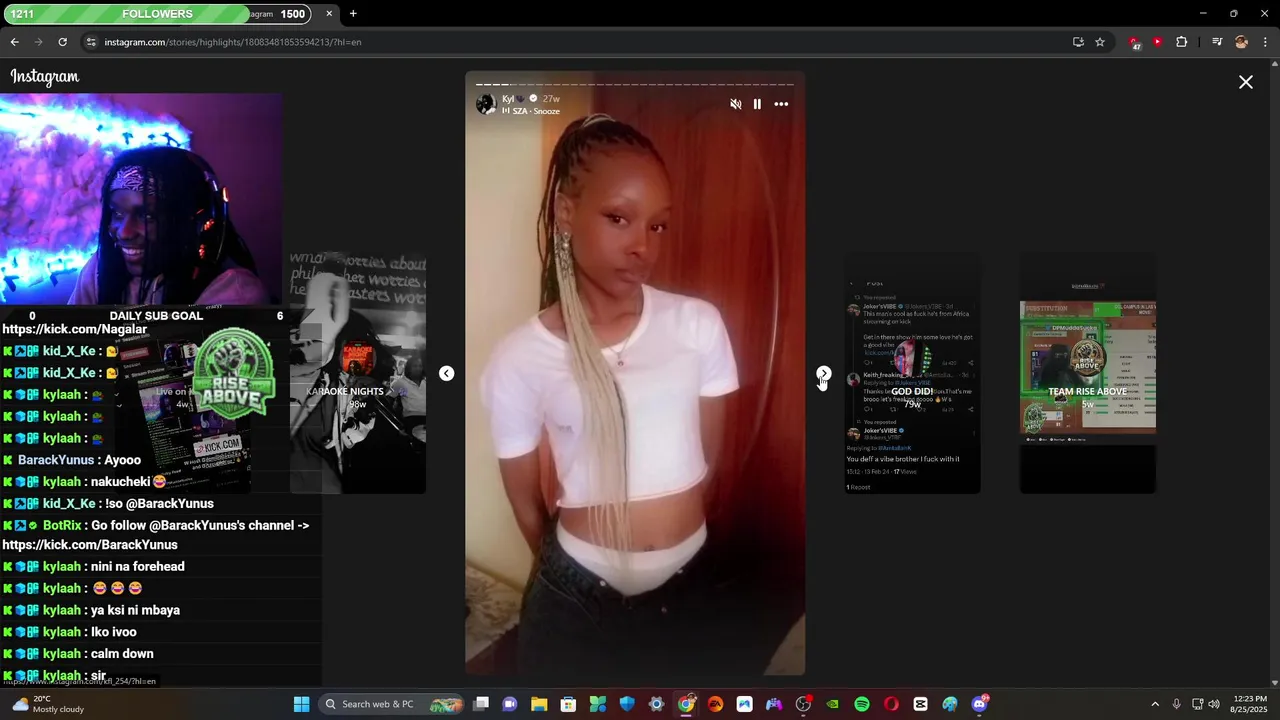
Task: Open OBS Studio from the taskbar
Action: tap(803, 704)
